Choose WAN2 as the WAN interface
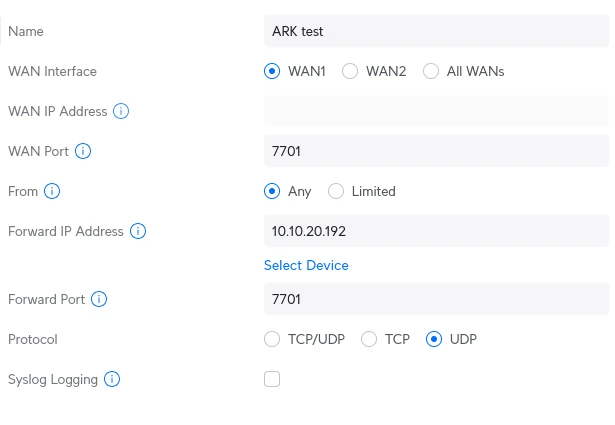Screen dimensions: 615x425 pos(350,71)
